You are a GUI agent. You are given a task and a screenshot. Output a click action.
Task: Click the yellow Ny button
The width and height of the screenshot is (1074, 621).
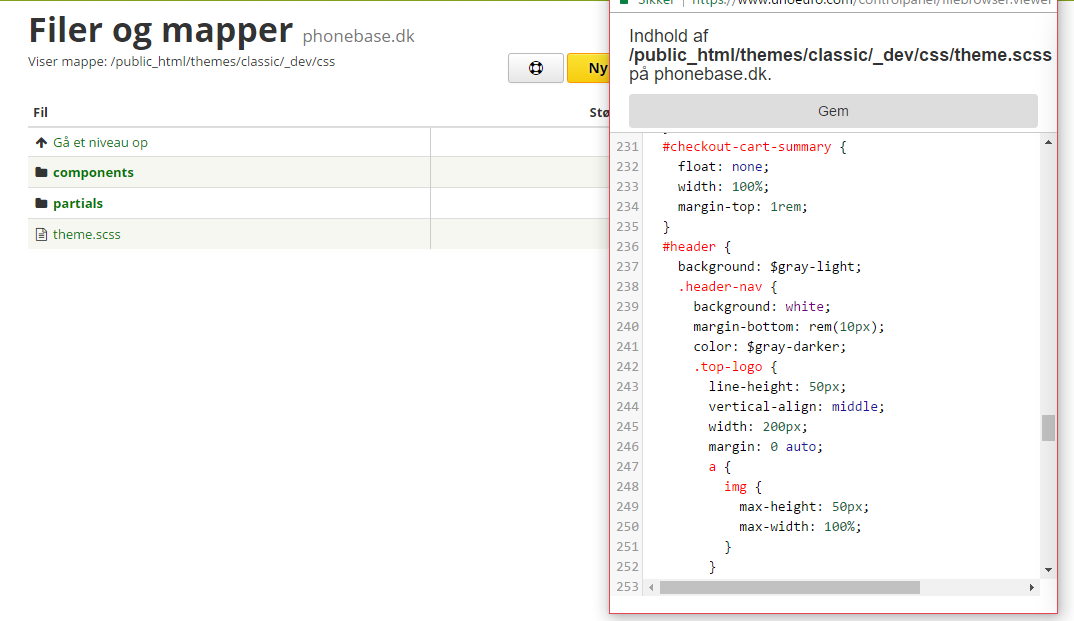(x=590, y=68)
